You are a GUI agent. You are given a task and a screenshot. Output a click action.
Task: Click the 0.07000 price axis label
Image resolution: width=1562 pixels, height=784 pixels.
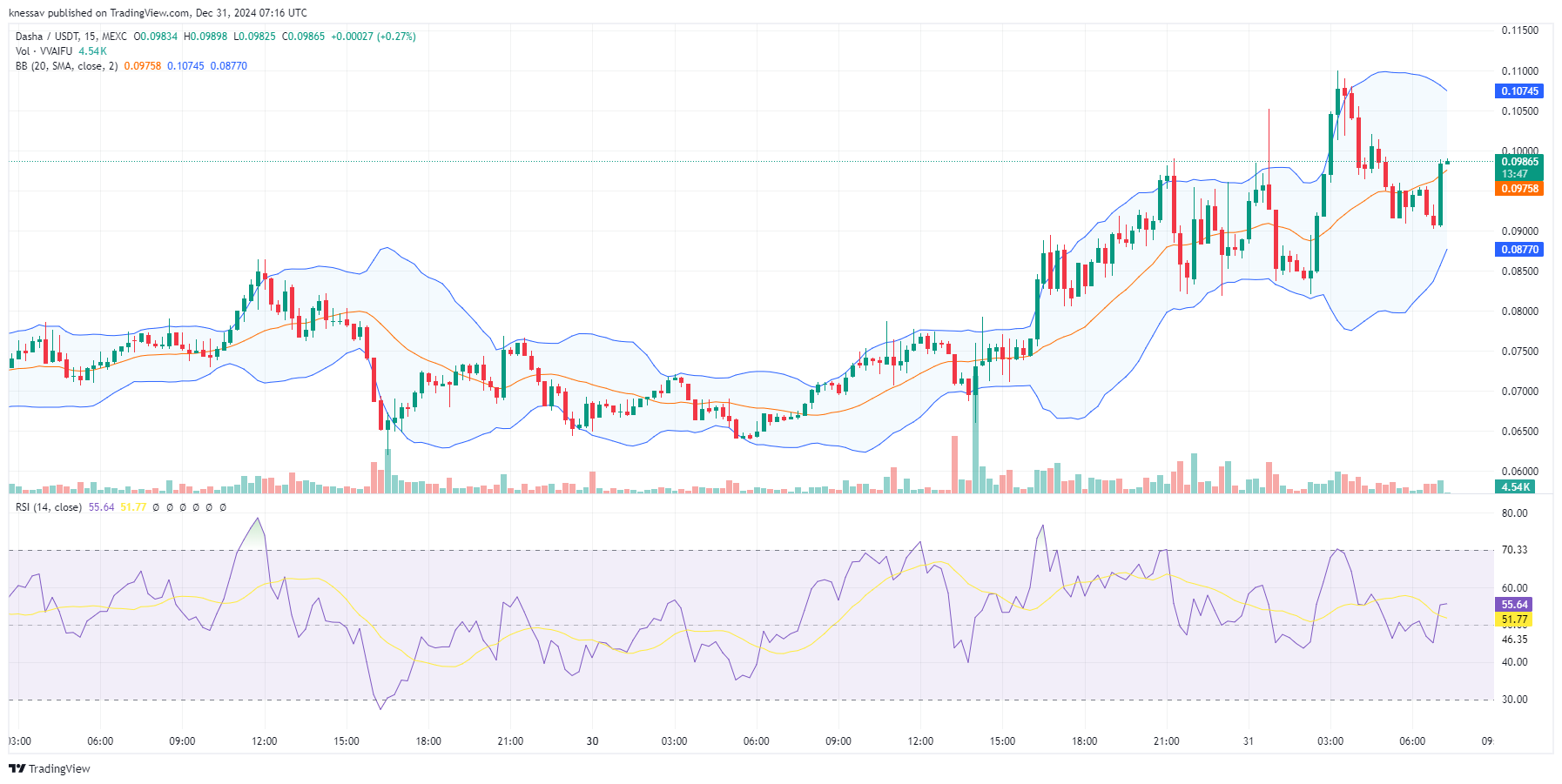pyautogui.click(x=1519, y=392)
